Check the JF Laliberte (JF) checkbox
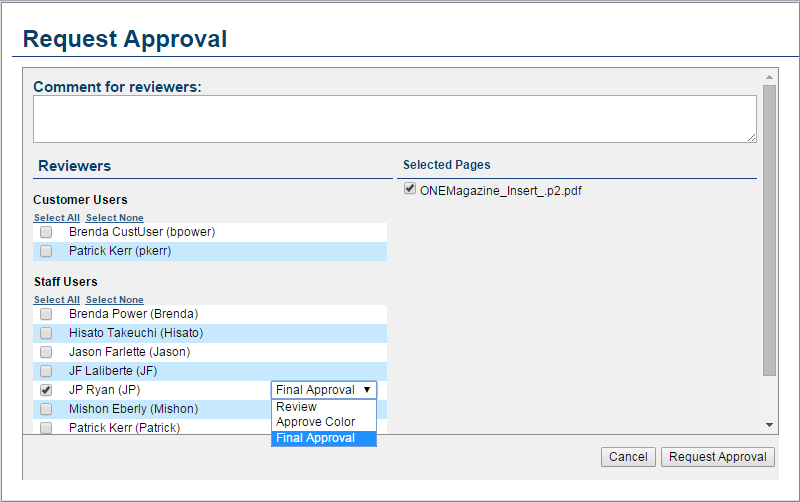This screenshot has height=502, width=800. coord(46,371)
